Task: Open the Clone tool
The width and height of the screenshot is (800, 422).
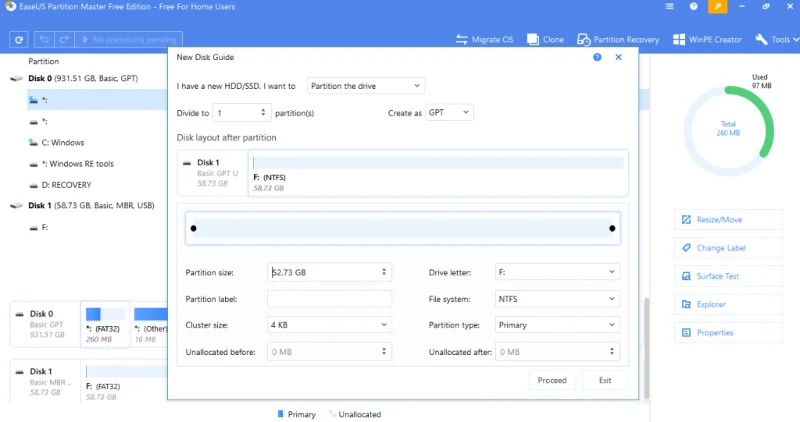Action: coord(545,39)
